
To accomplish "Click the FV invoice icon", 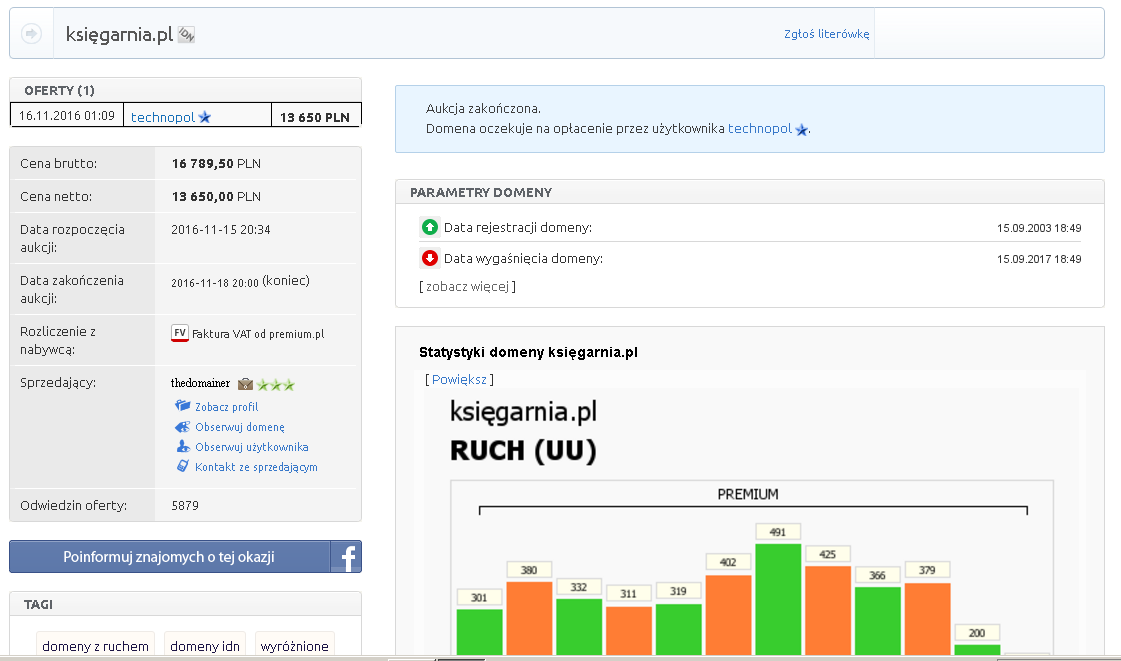I will tap(180, 333).
